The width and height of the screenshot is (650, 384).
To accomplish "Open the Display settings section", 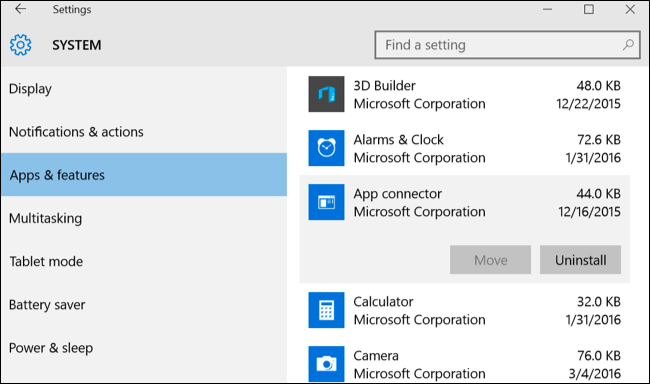I will click(143, 88).
